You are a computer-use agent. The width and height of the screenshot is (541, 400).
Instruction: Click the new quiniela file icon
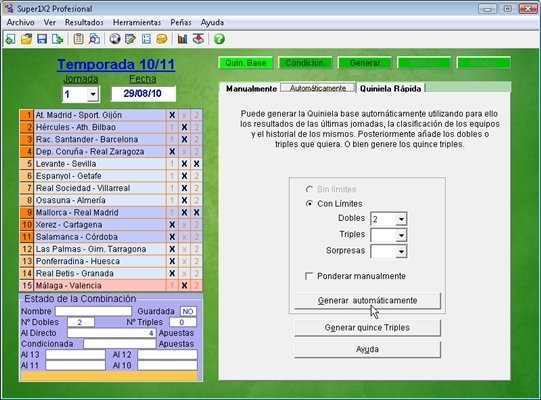tap(10, 39)
